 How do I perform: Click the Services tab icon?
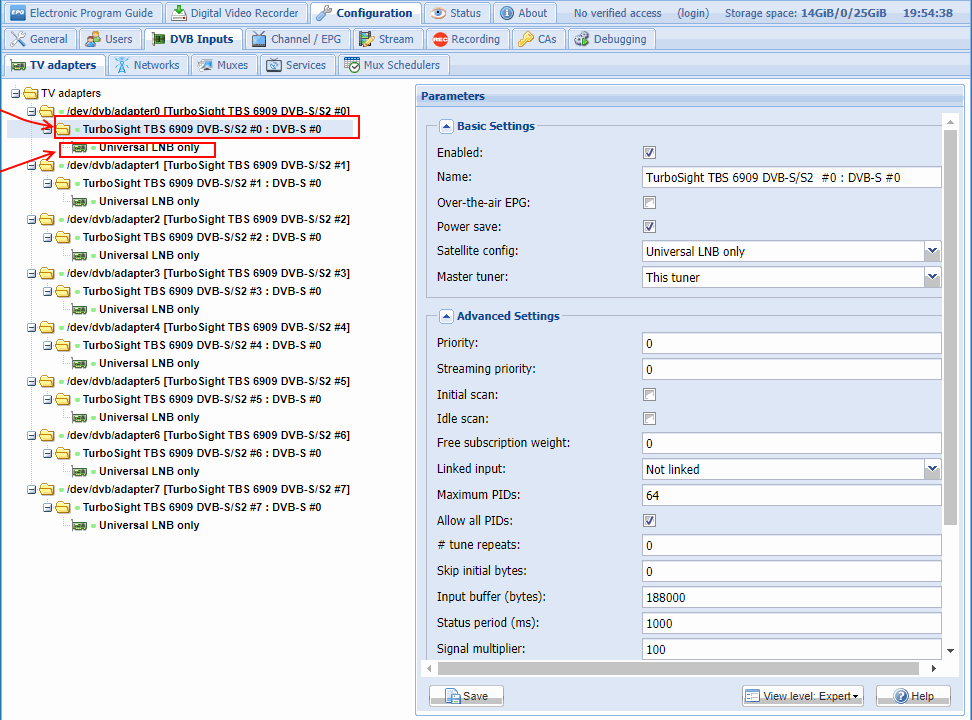[274, 65]
